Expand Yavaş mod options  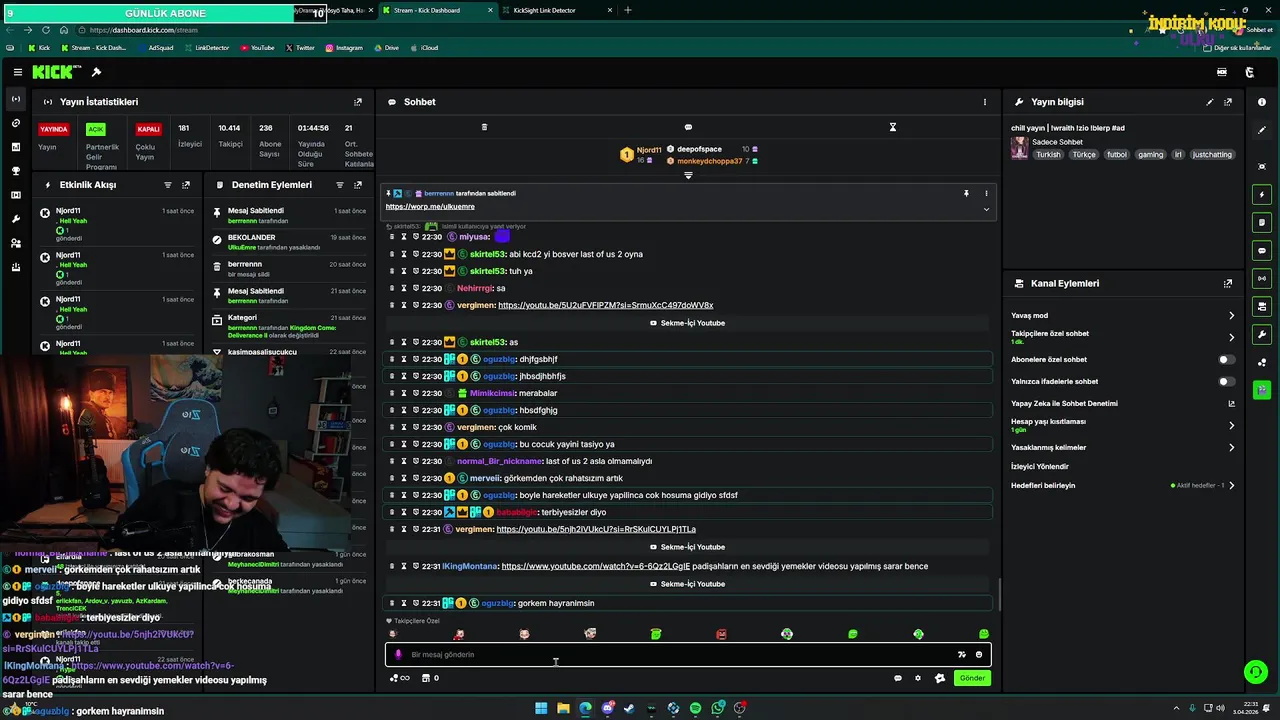point(1231,316)
